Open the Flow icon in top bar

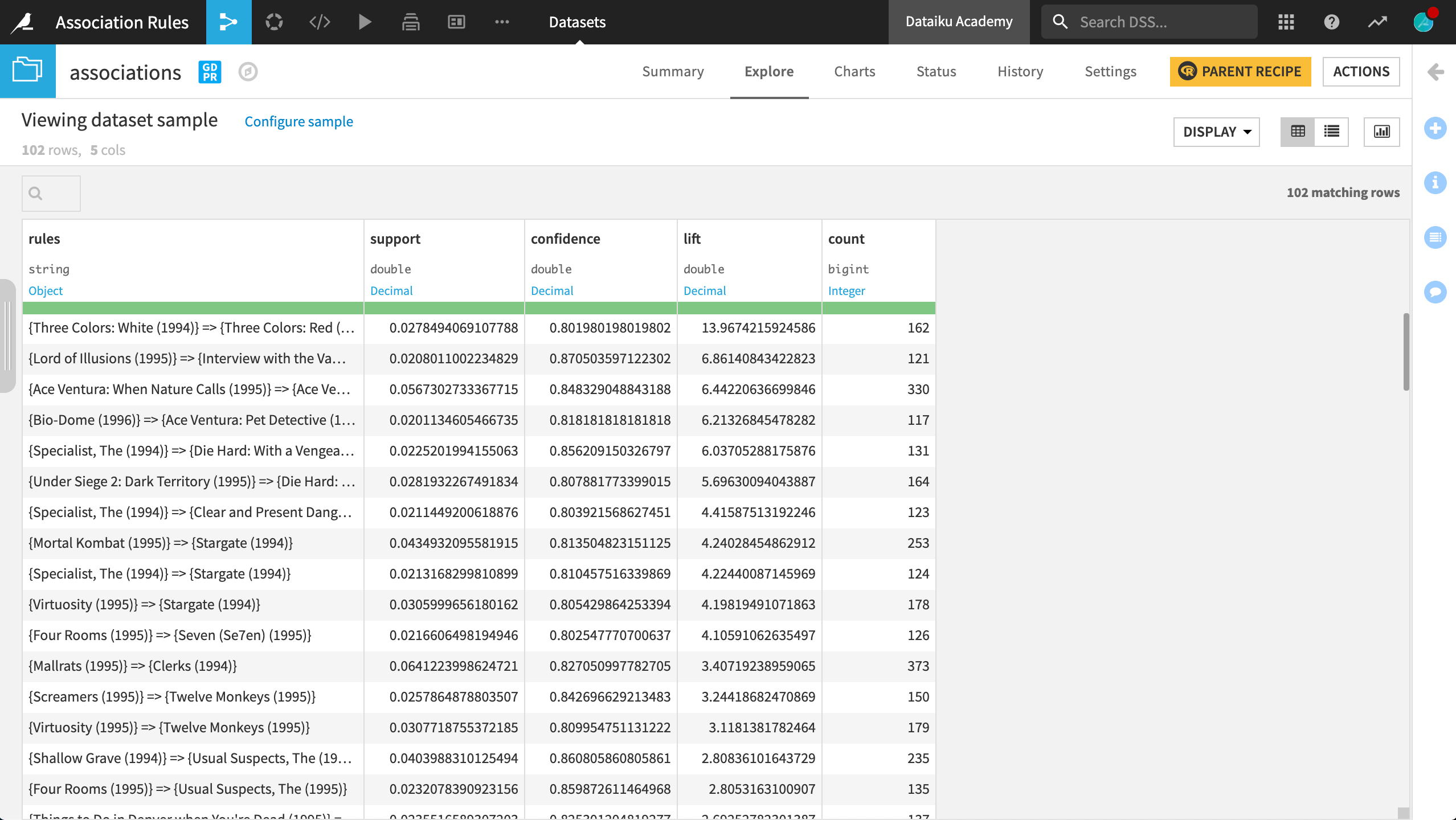[228, 22]
